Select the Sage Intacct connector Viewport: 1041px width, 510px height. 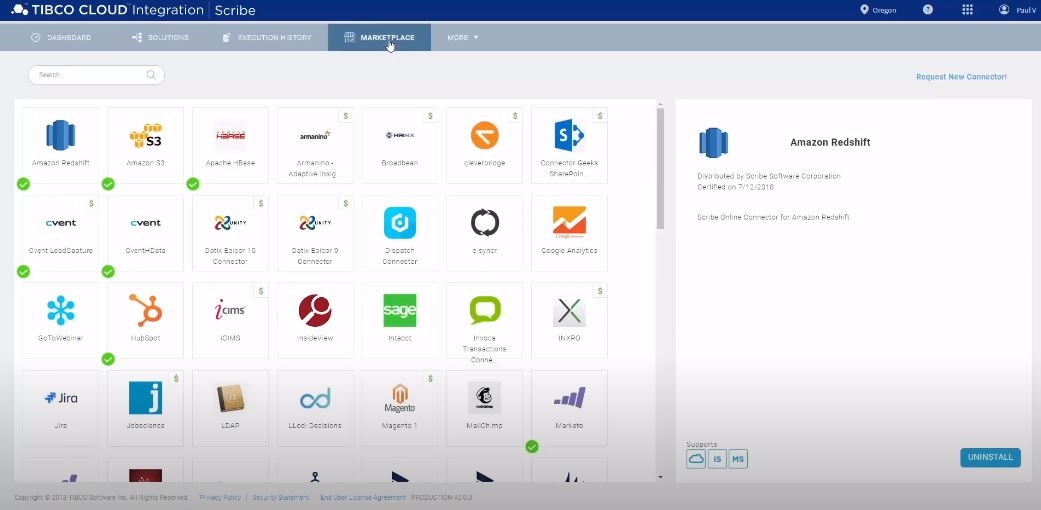400,321
